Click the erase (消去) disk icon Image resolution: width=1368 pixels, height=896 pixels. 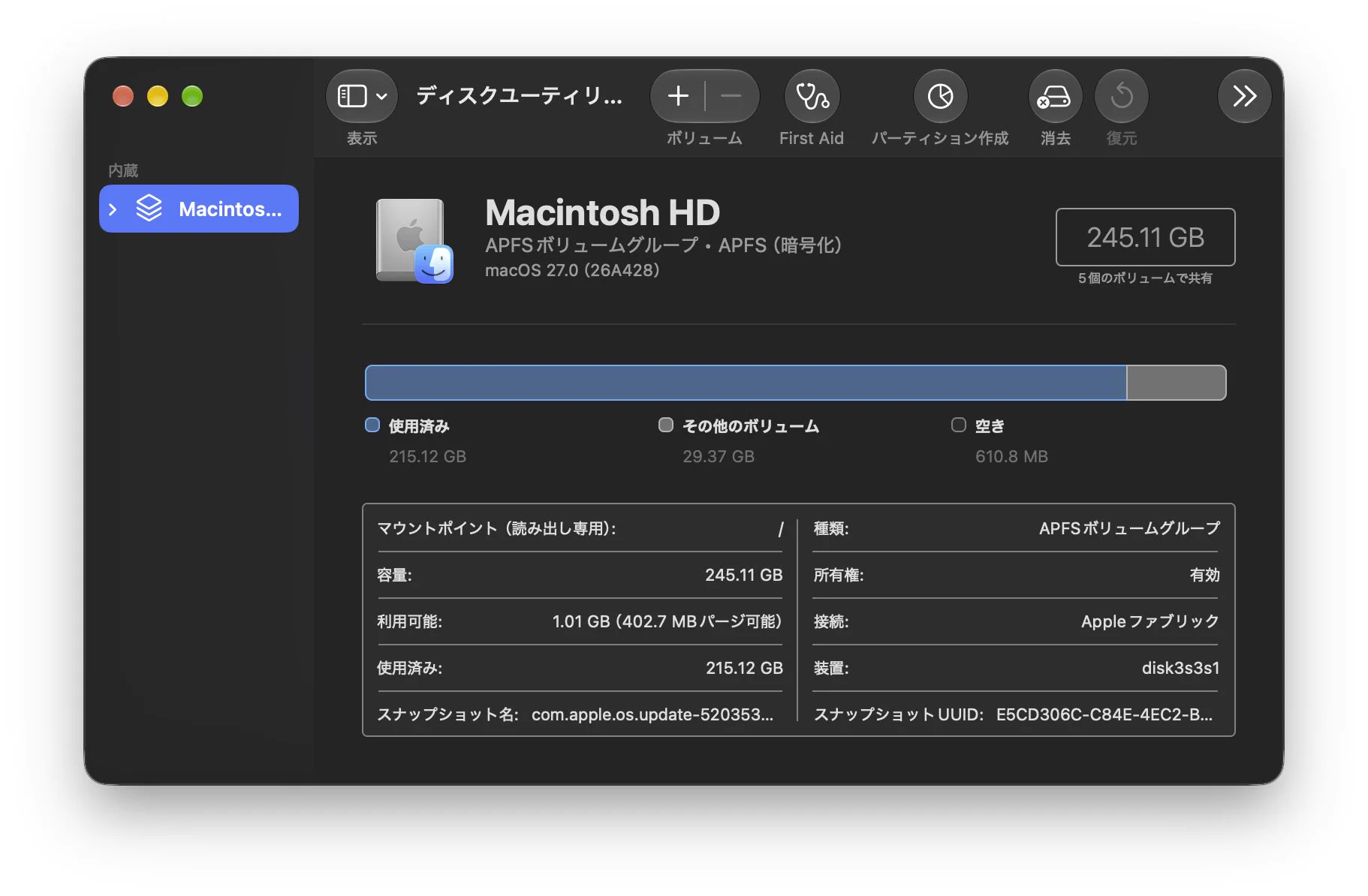pos(1055,96)
